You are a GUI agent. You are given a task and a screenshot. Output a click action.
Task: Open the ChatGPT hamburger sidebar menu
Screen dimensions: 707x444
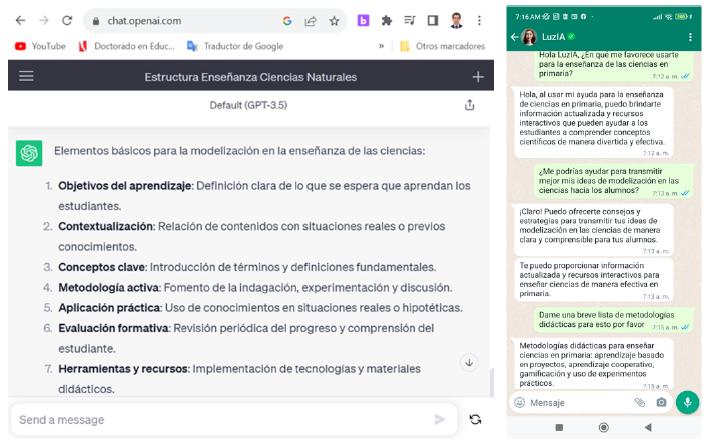[26, 76]
